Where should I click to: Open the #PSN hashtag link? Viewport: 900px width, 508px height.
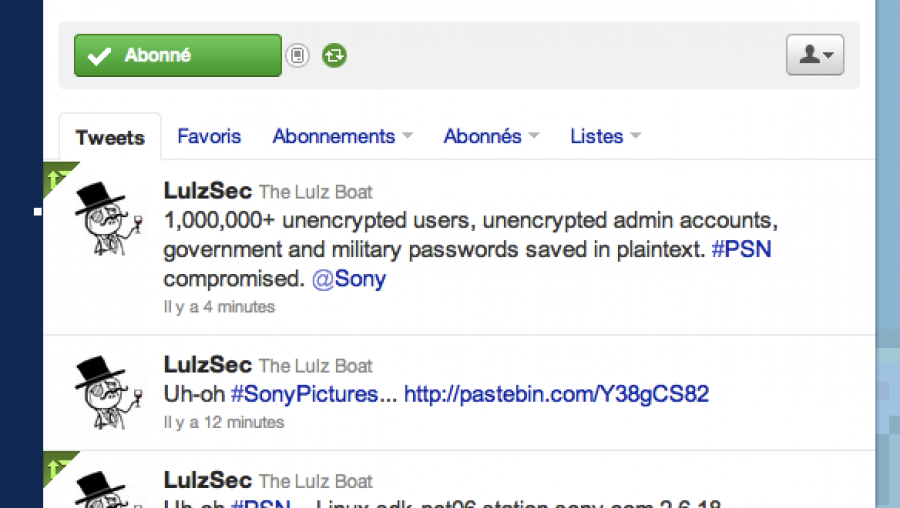[742, 249]
